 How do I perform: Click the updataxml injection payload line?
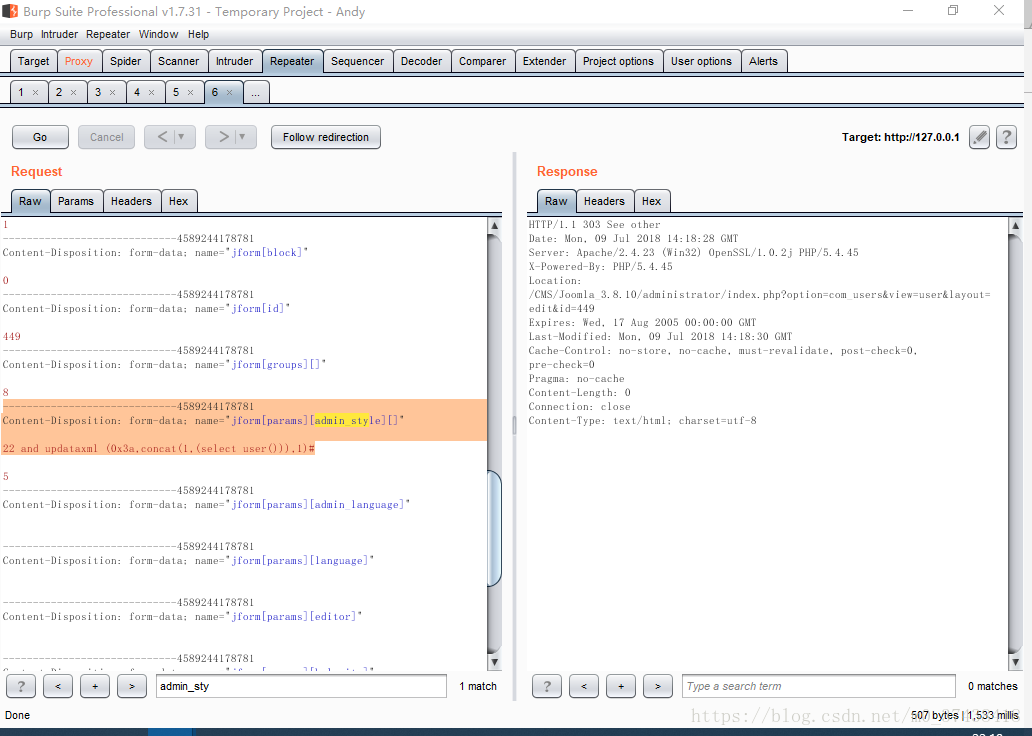[x=159, y=448]
